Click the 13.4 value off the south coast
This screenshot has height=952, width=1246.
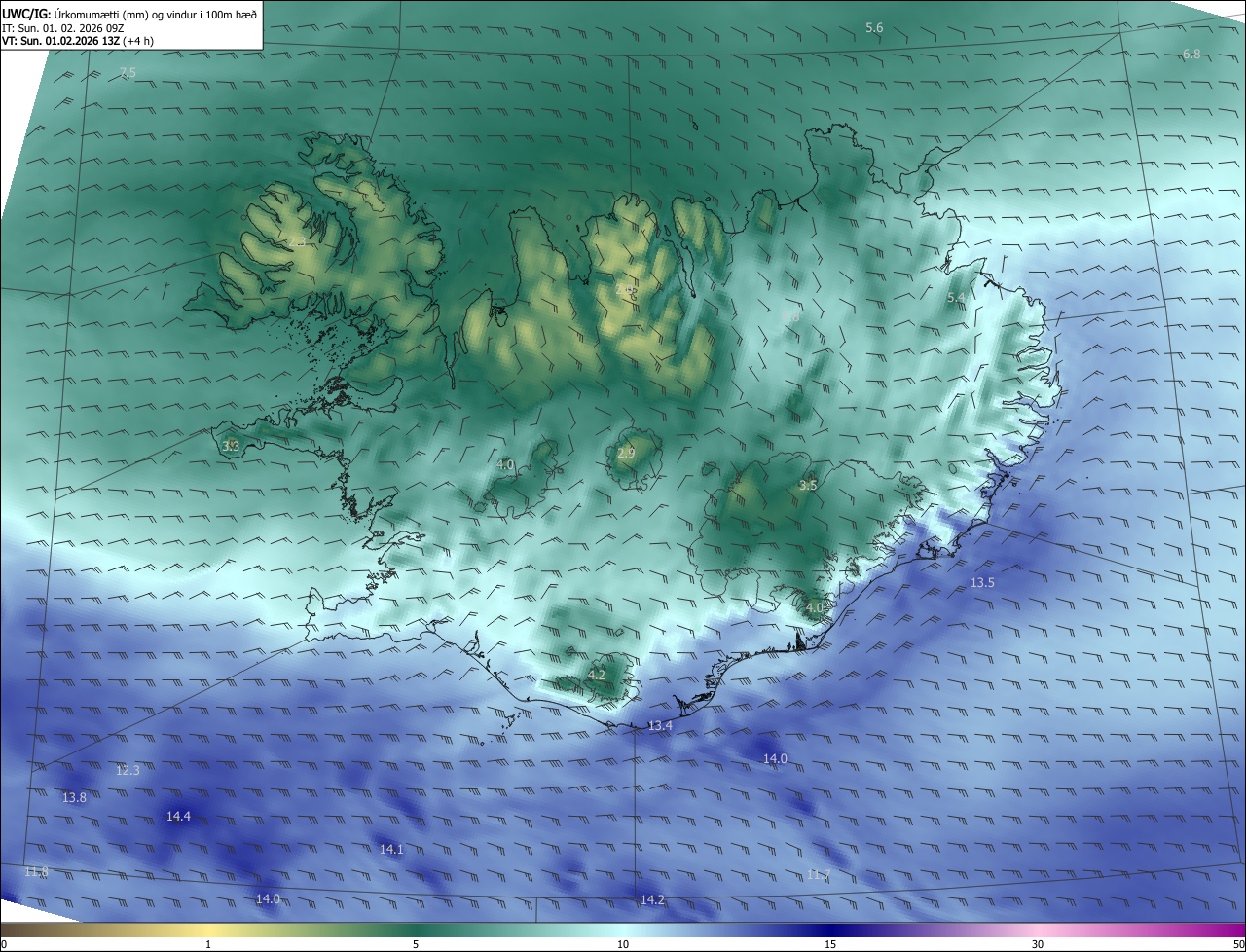660,726
